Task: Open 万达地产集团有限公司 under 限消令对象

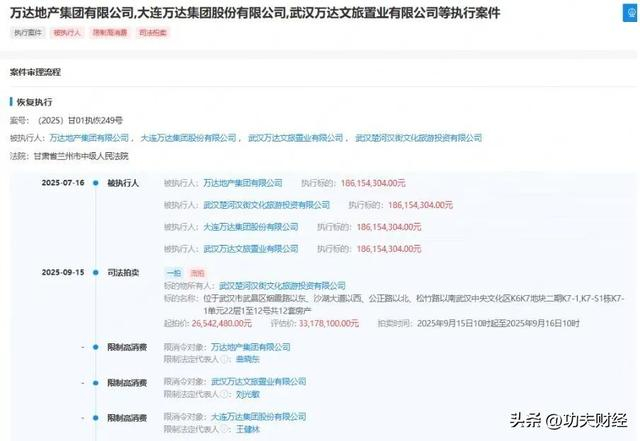Action: tap(251, 347)
